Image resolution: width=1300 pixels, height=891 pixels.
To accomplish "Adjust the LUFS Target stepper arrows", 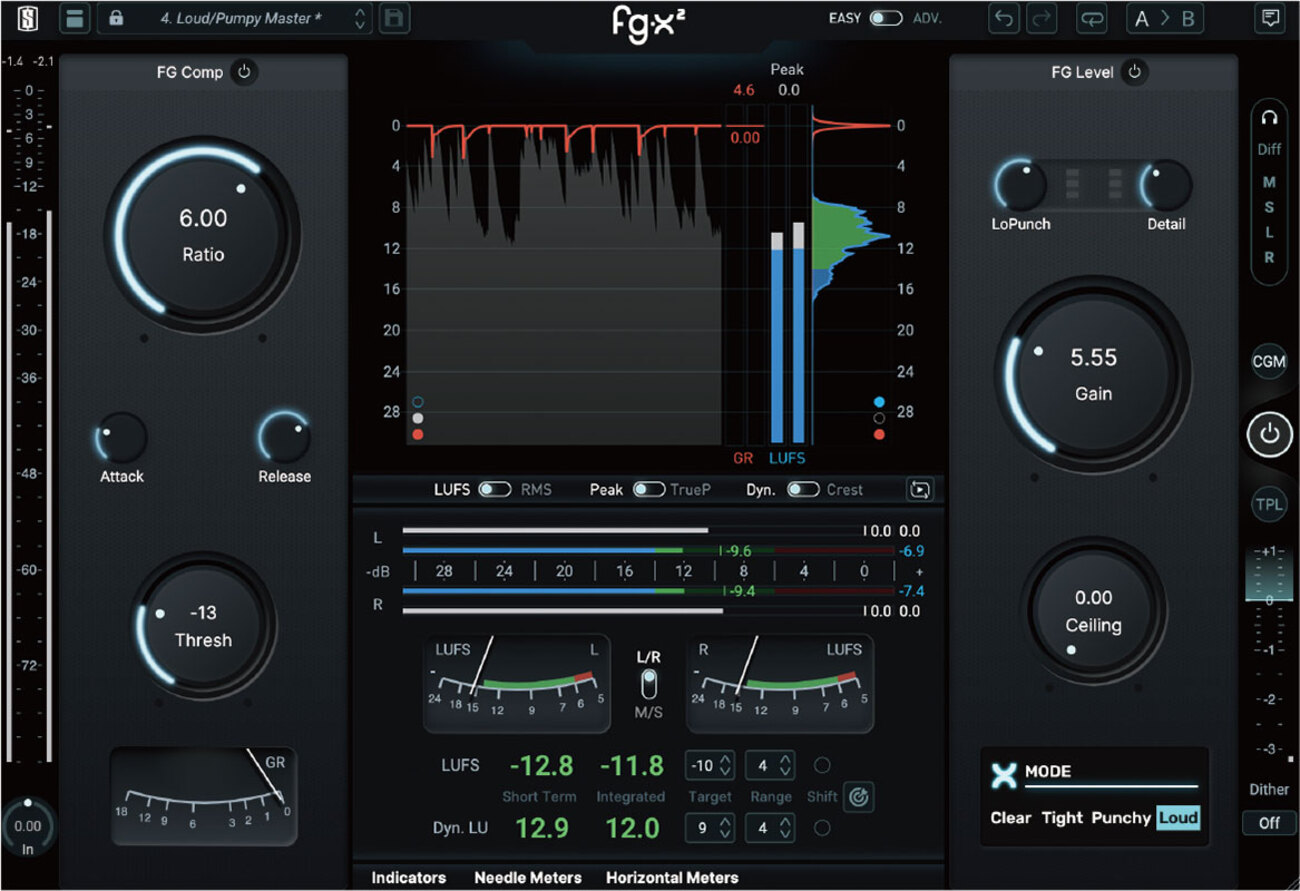I will click(725, 766).
